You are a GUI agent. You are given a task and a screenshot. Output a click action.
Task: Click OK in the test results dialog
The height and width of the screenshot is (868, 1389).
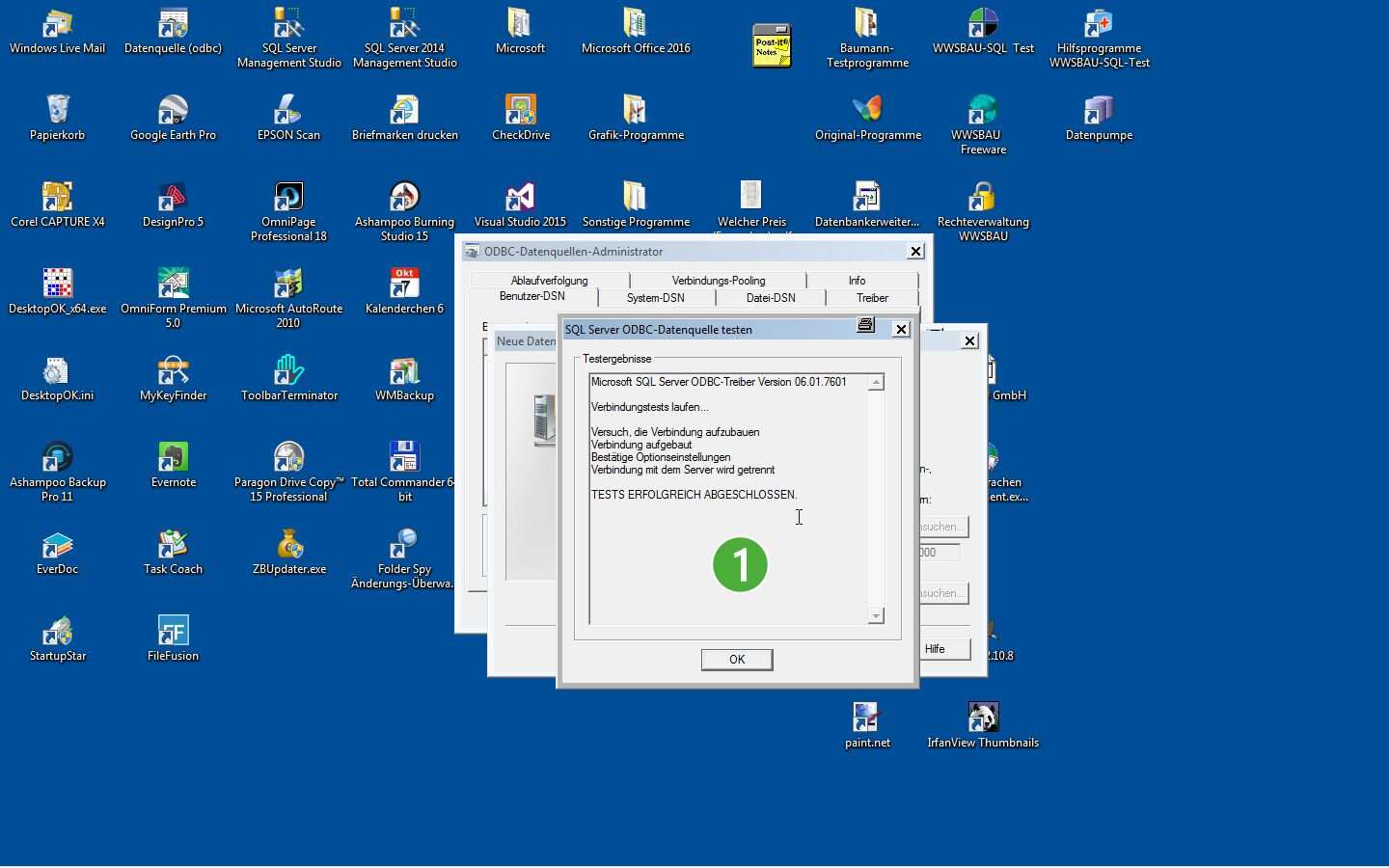[737, 660]
